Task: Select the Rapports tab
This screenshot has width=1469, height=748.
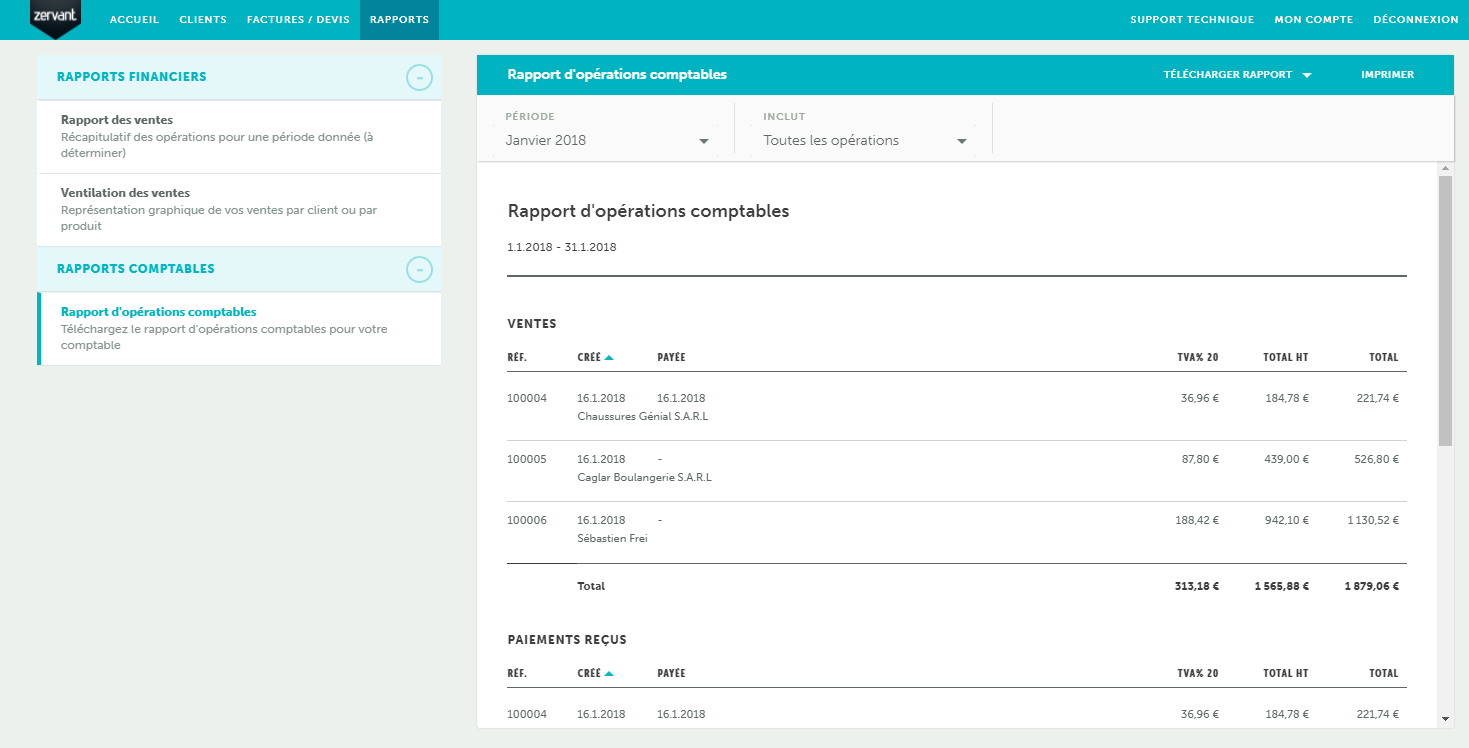Action: [399, 20]
